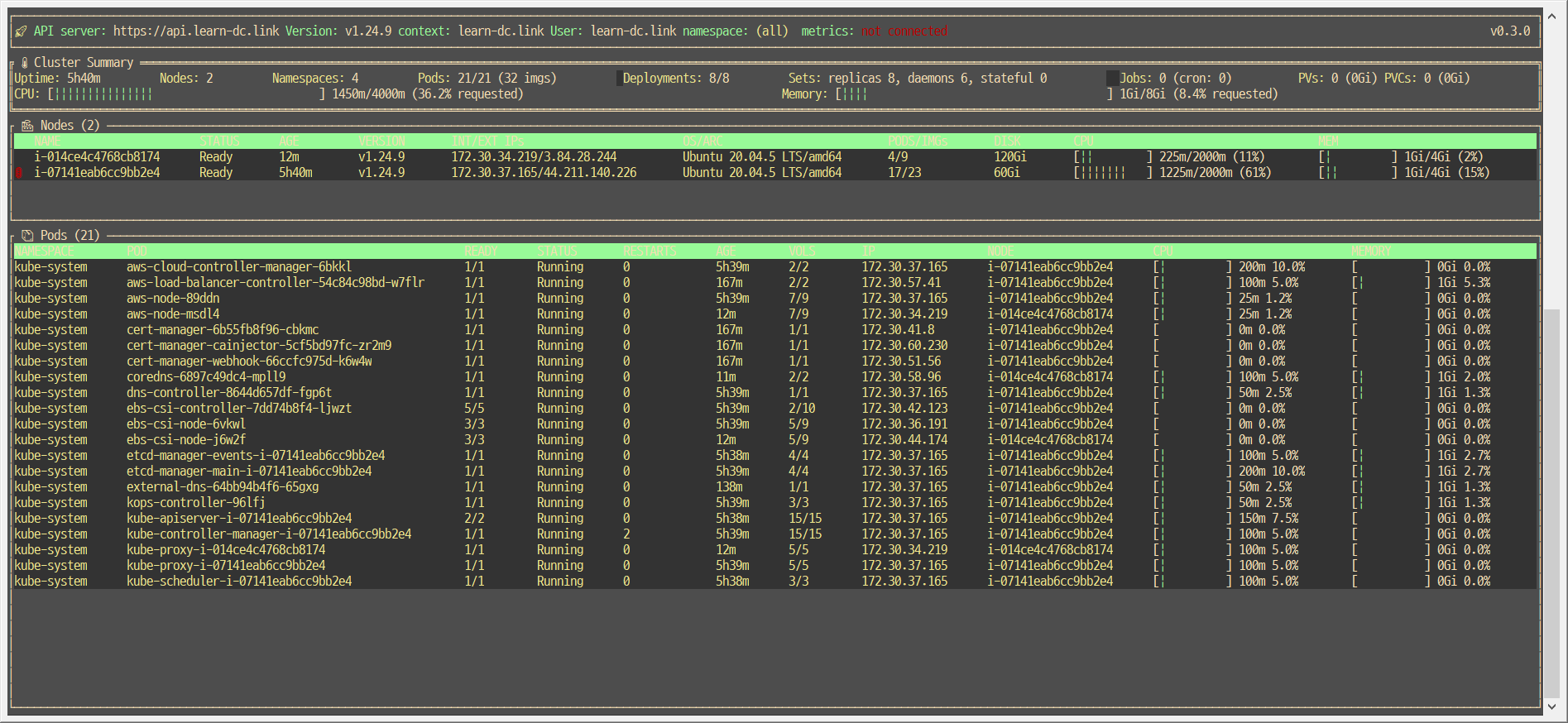Click the DISK column header in Nodes
This screenshot has height=723, width=1568.
point(1007,141)
